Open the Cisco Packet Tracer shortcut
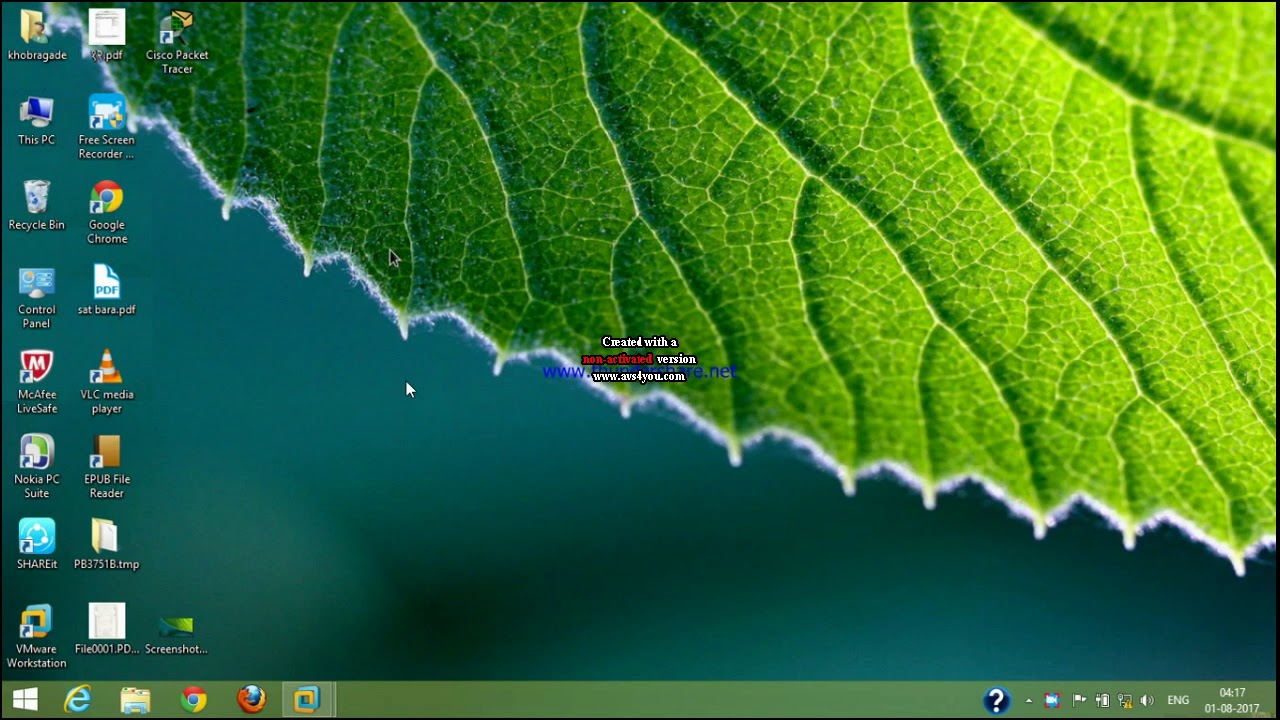 point(177,42)
